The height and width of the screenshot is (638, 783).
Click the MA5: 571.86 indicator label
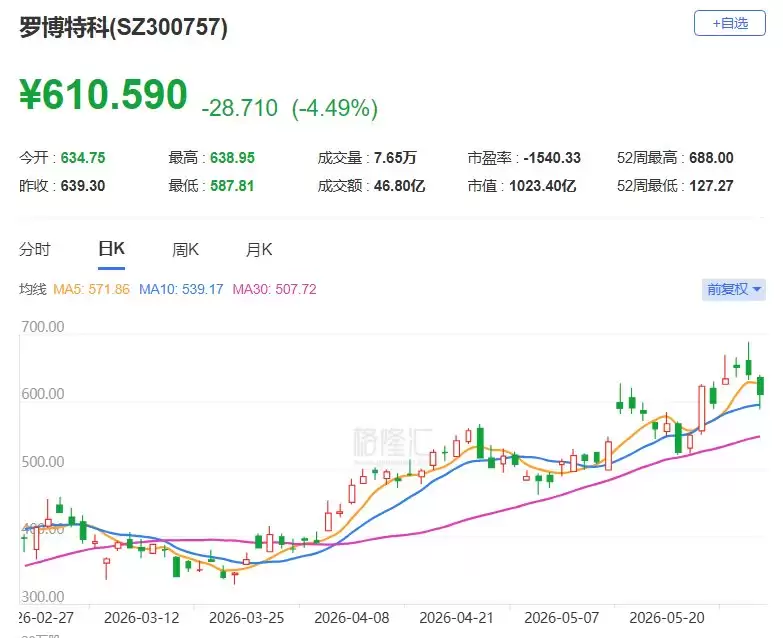(91, 289)
